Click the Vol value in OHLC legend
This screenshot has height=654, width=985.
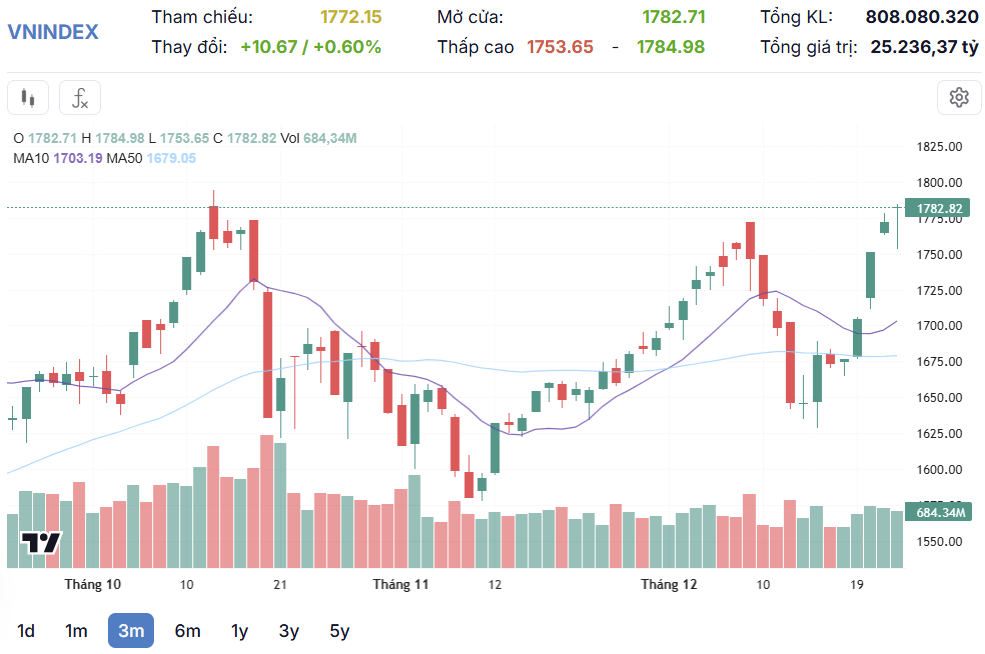pyautogui.click(x=330, y=138)
